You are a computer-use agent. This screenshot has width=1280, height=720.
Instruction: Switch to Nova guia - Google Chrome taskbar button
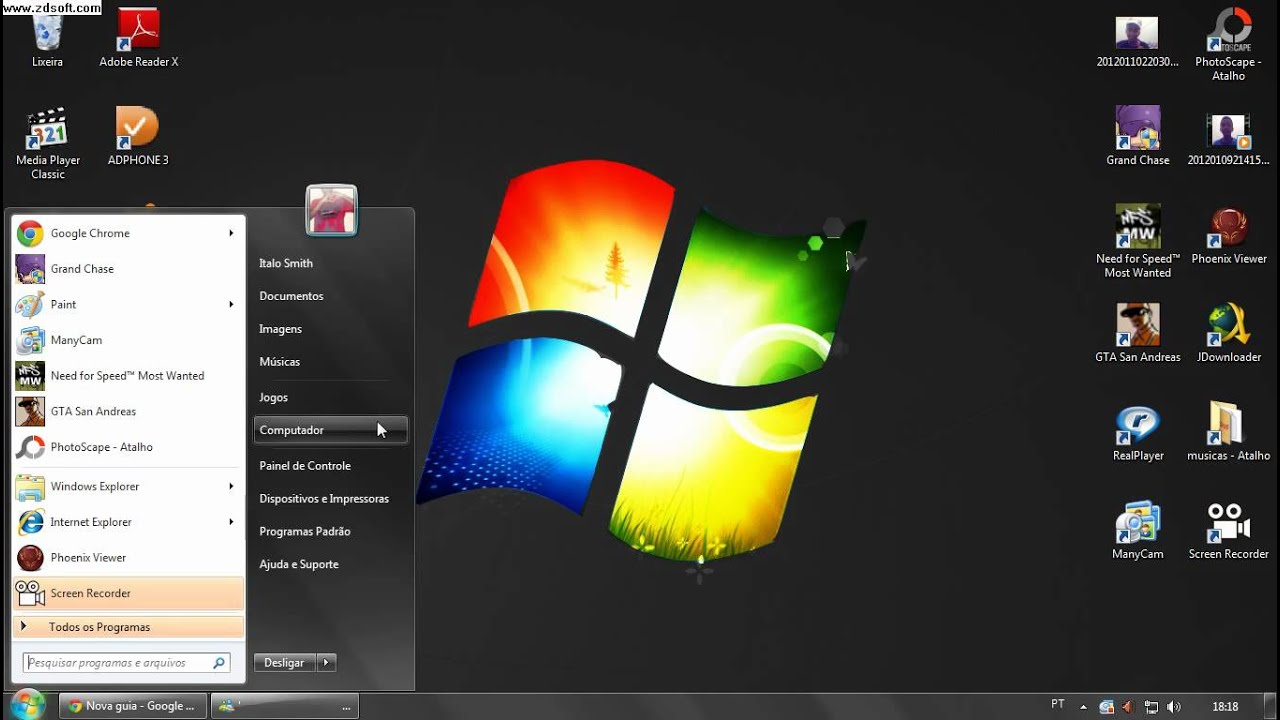(x=132, y=706)
